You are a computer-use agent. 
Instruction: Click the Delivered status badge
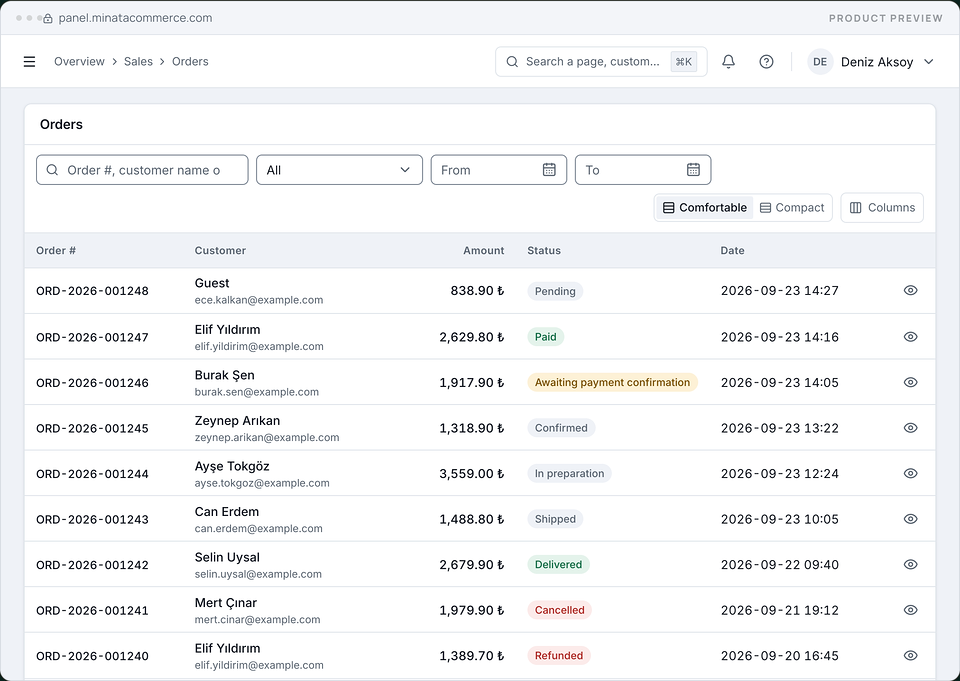(x=558, y=564)
